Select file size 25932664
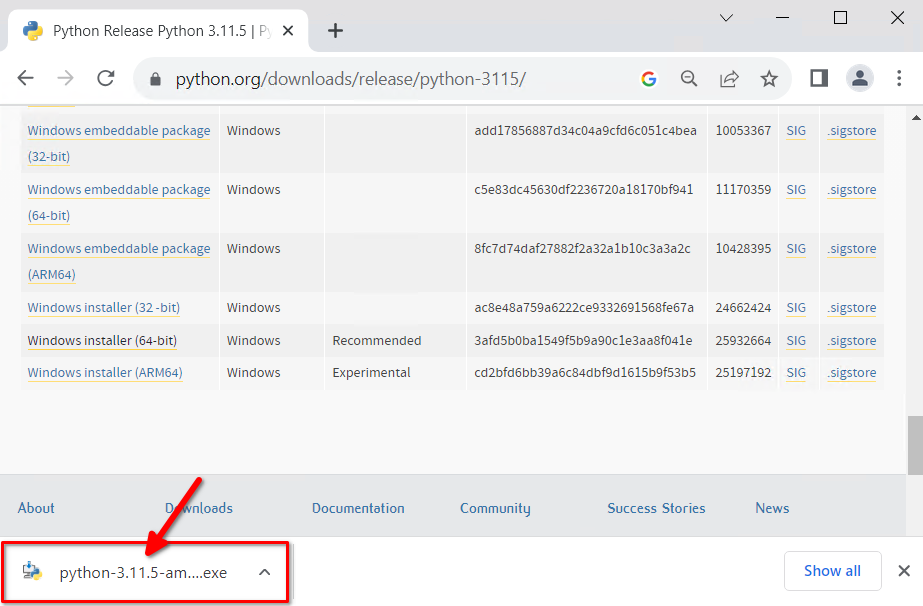The height and width of the screenshot is (606, 923). click(743, 340)
